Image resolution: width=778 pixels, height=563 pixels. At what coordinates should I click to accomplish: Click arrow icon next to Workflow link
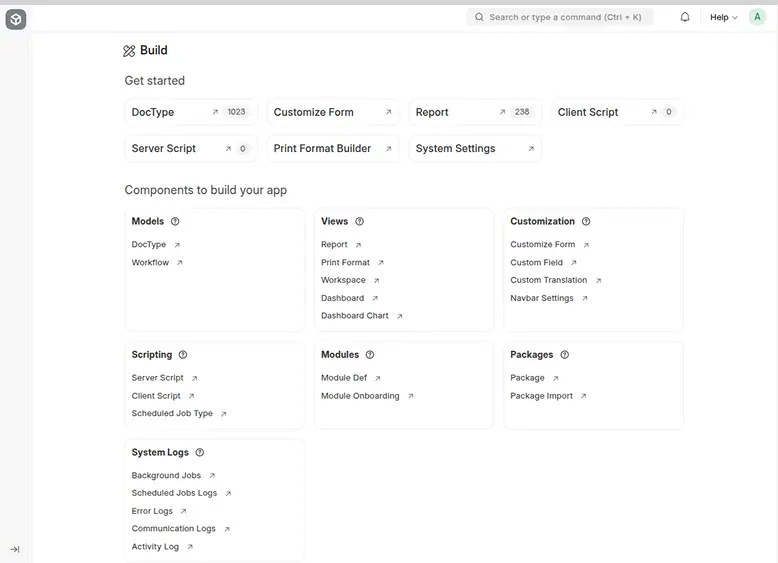180,263
